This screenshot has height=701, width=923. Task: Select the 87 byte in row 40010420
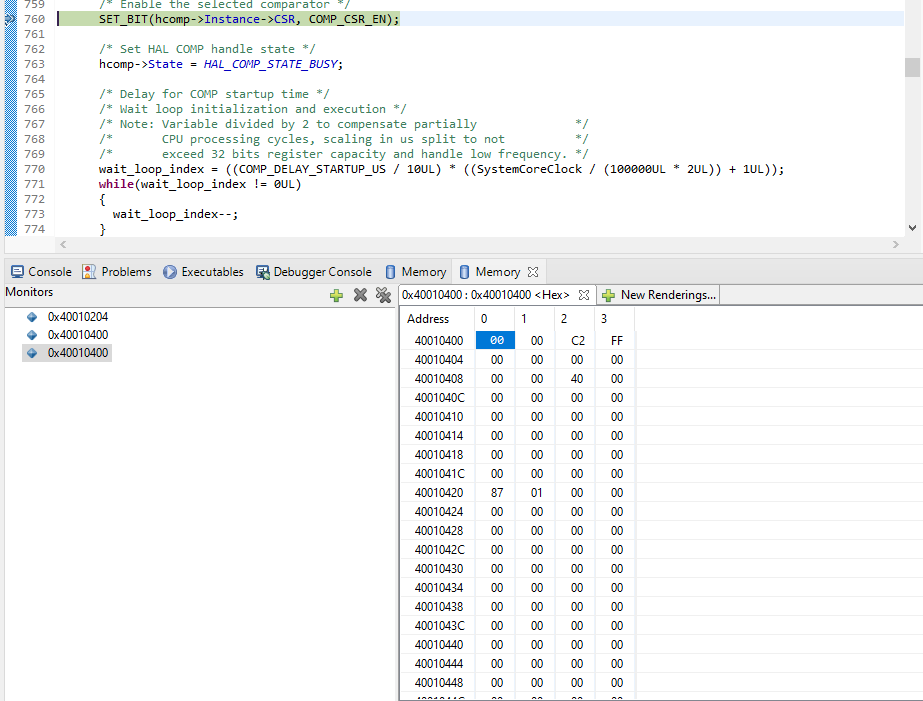[x=497, y=493]
